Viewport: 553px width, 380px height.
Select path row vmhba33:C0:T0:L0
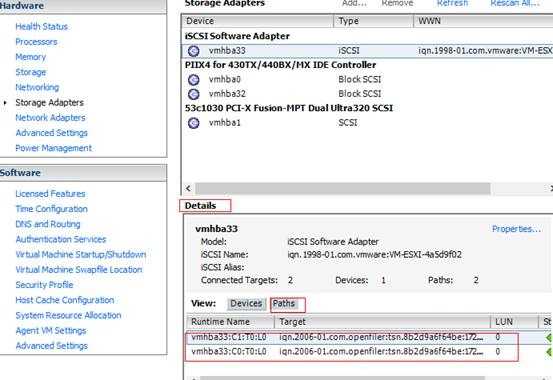[x=369, y=352]
